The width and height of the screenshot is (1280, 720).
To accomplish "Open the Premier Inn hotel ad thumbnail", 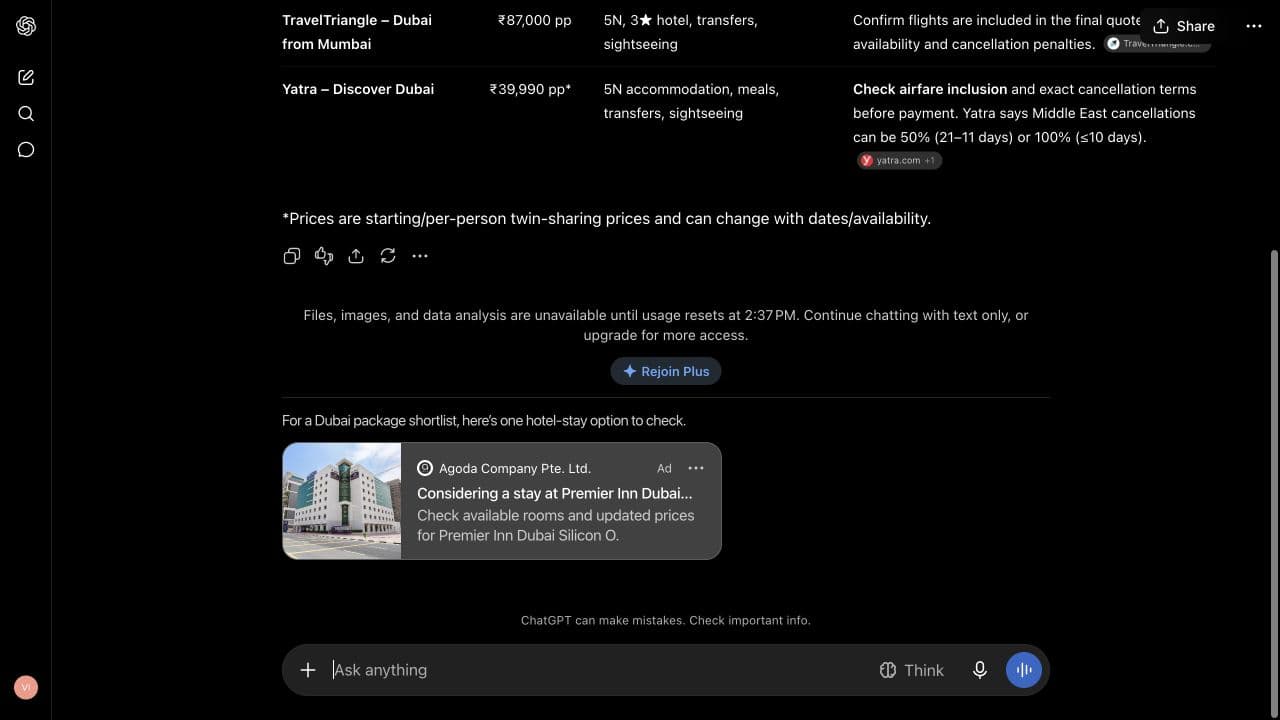I will (x=342, y=501).
